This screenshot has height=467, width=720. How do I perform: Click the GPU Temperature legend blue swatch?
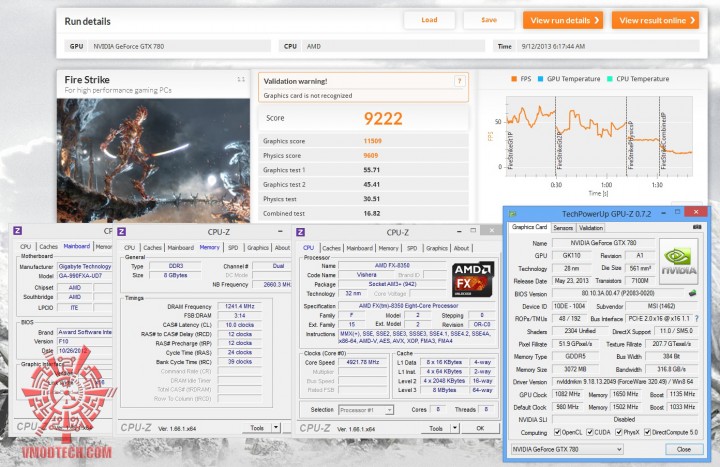point(540,79)
